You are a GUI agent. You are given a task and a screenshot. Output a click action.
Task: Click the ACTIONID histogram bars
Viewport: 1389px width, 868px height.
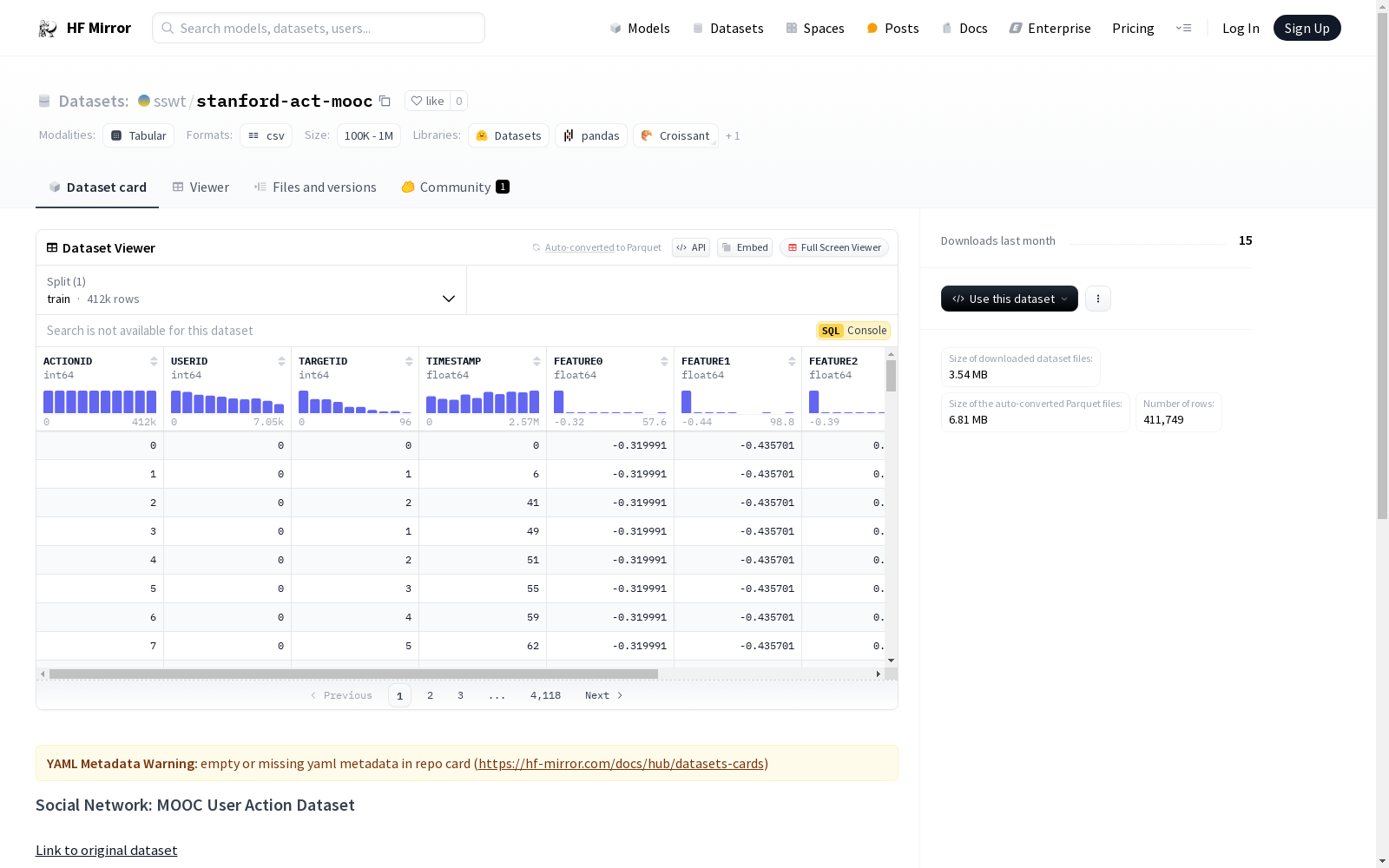pyautogui.click(x=100, y=402)
